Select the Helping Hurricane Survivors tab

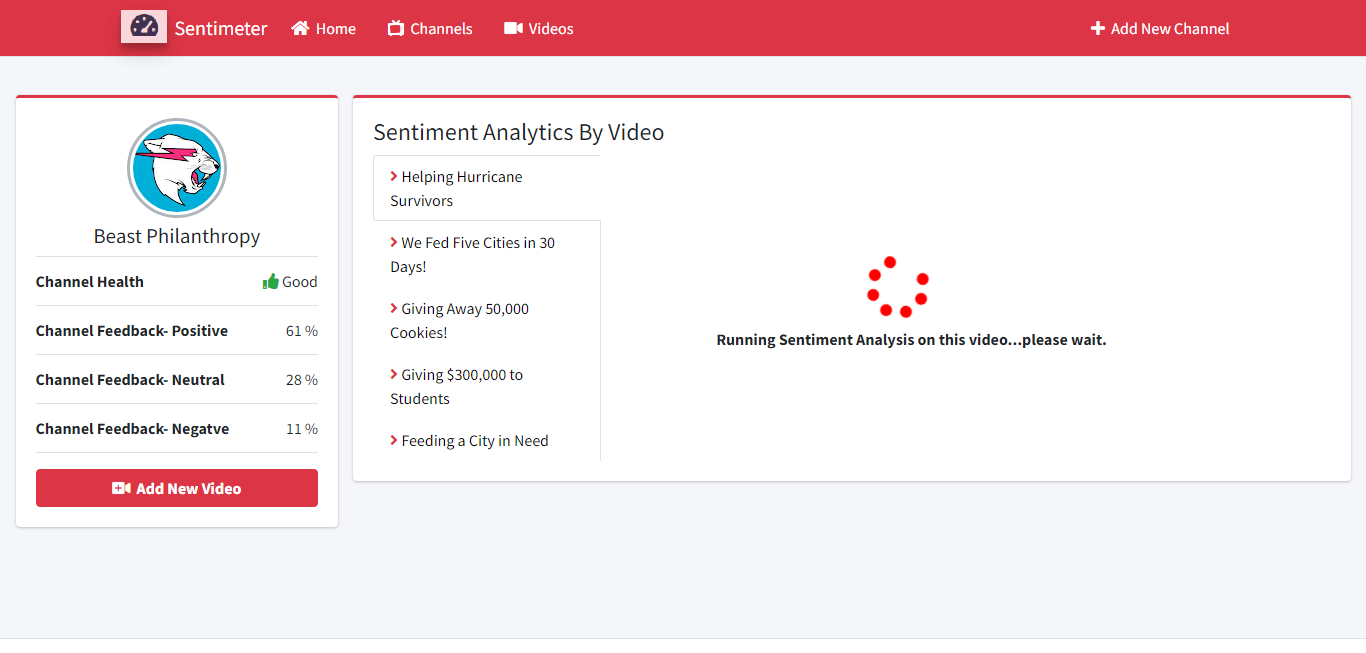(487, 188)
